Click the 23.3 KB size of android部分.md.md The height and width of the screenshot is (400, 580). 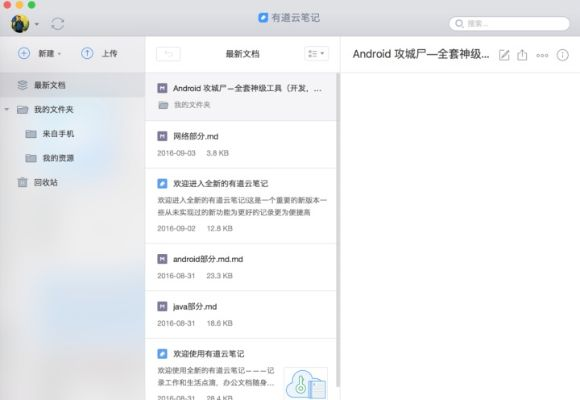[219, 276]
